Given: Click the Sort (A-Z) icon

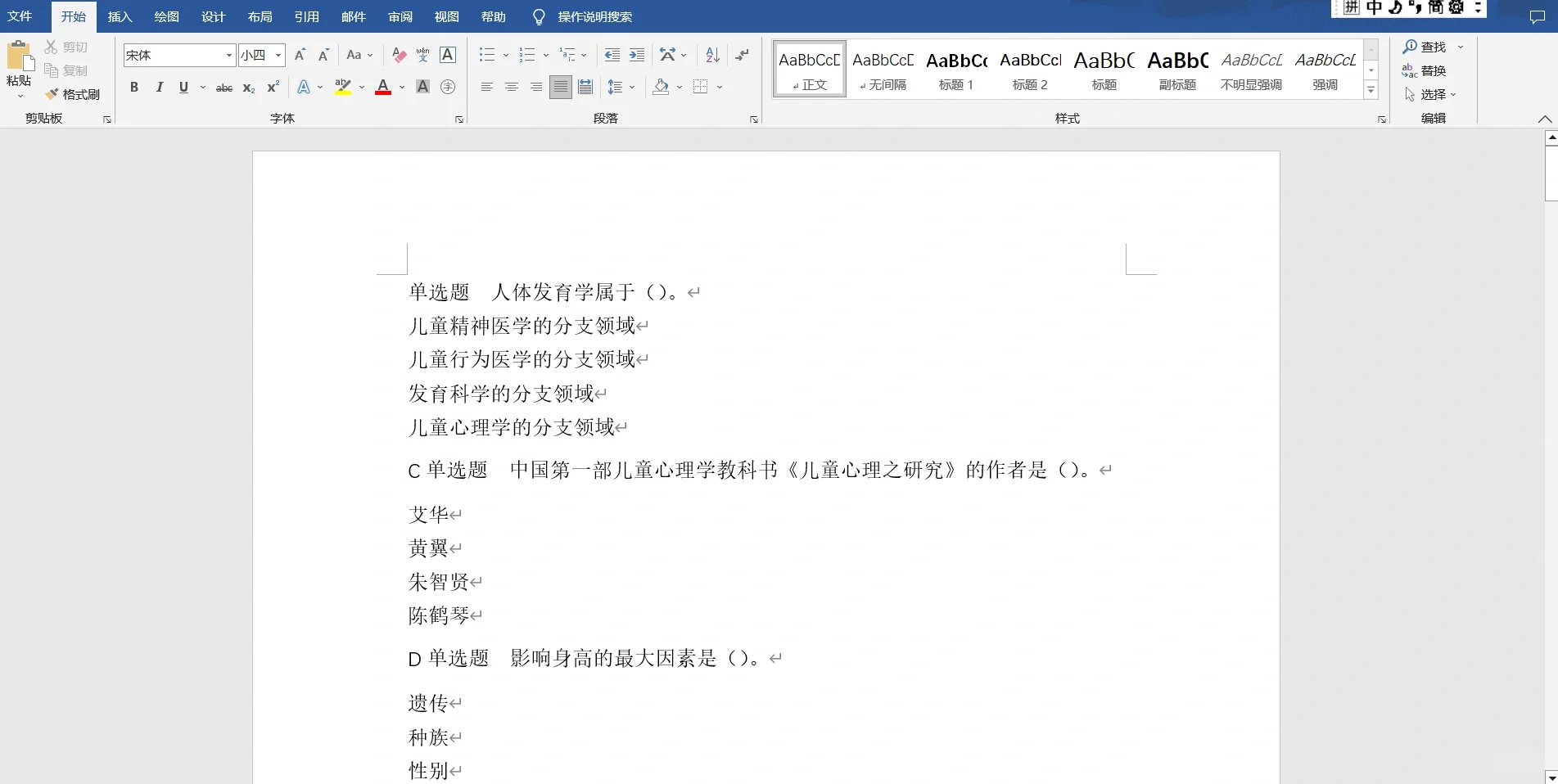Looking at the screenshot, I should click(x=712, y=55).
